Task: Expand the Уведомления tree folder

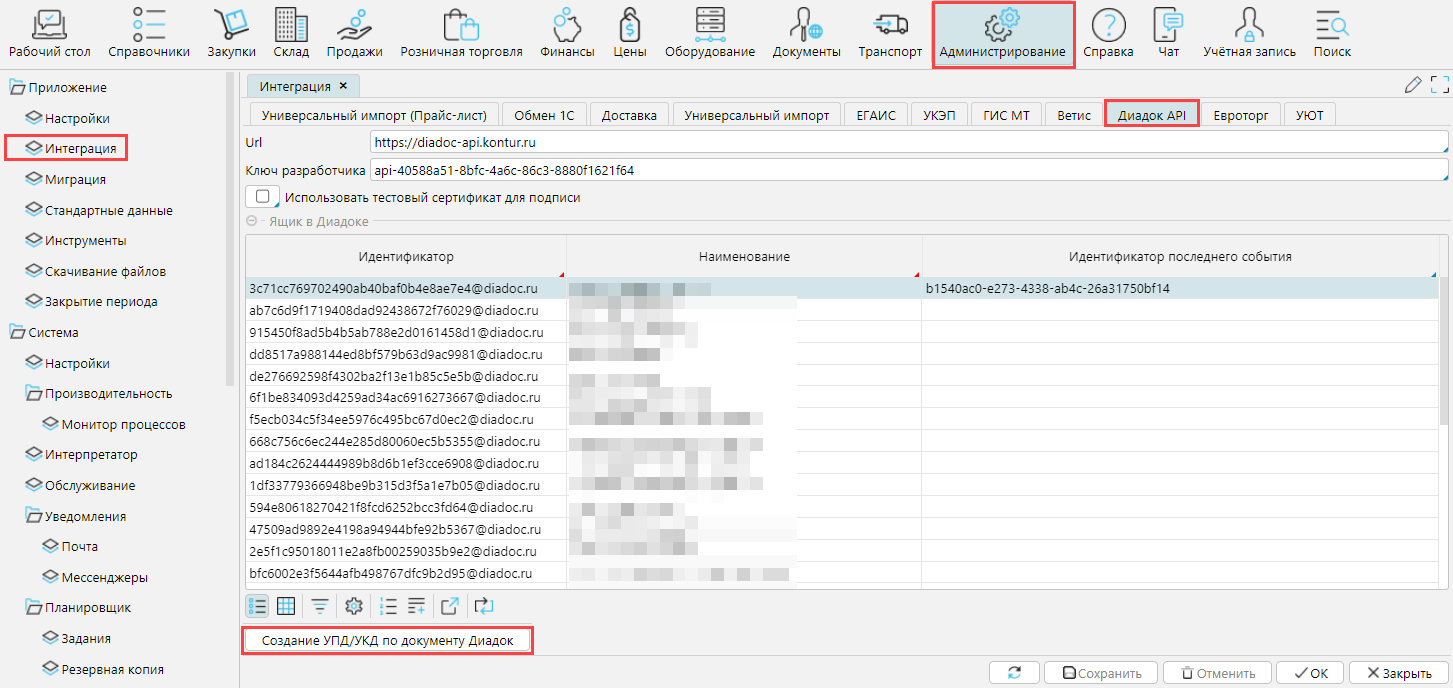Action: click(x=34, y=516)
